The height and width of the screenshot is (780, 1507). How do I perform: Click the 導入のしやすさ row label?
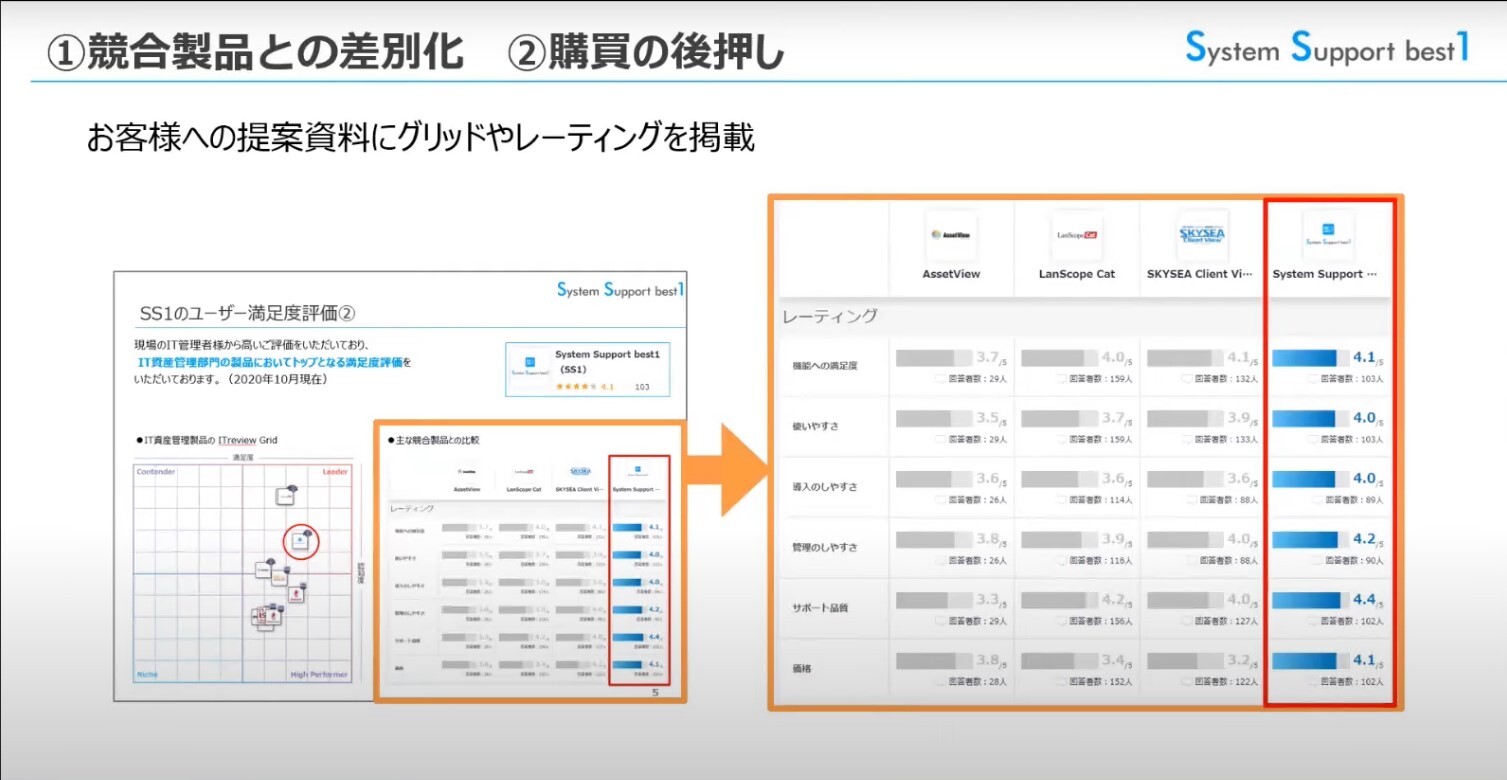coord(824,487)
